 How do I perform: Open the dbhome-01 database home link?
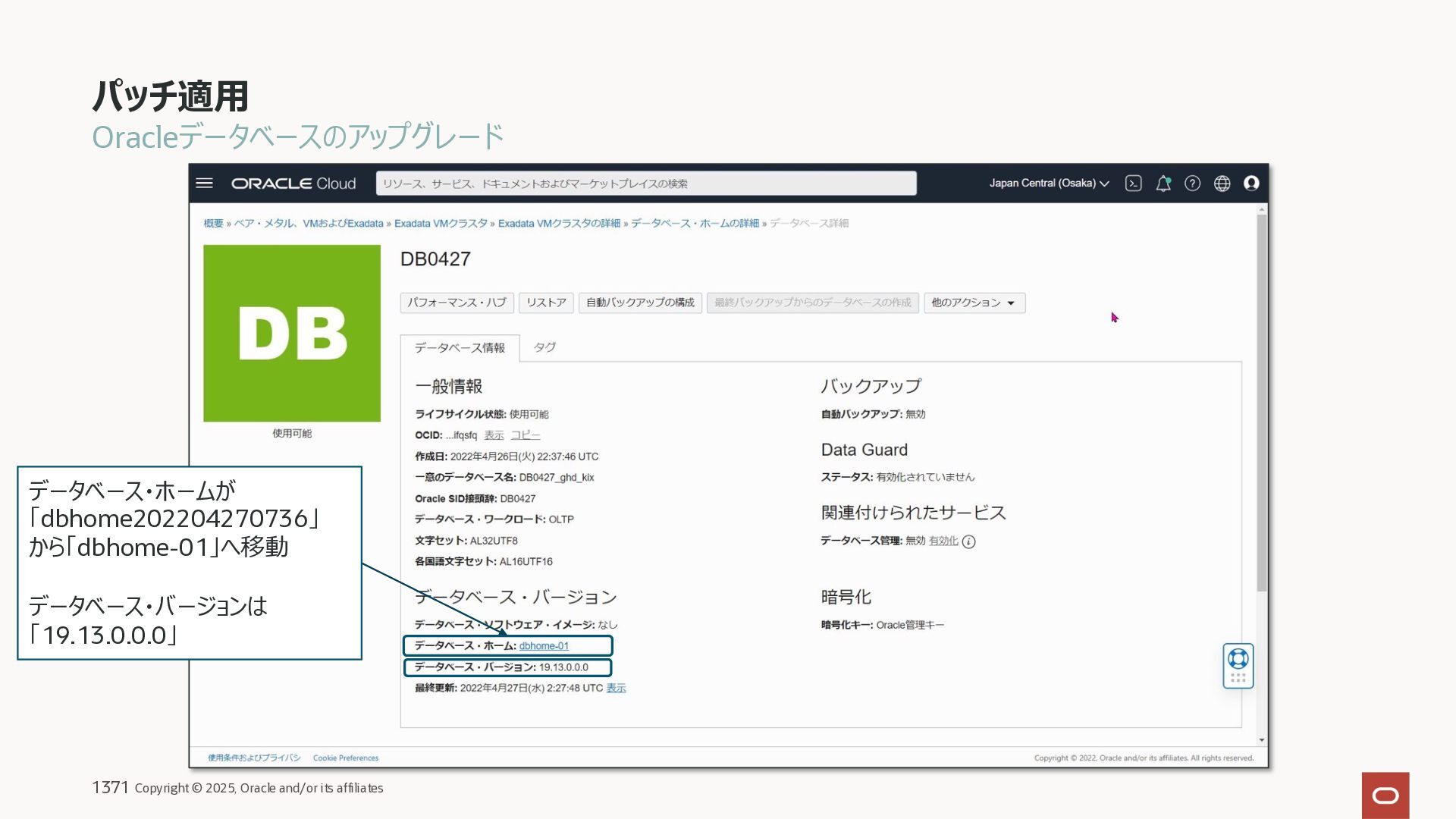click(544, 646)
